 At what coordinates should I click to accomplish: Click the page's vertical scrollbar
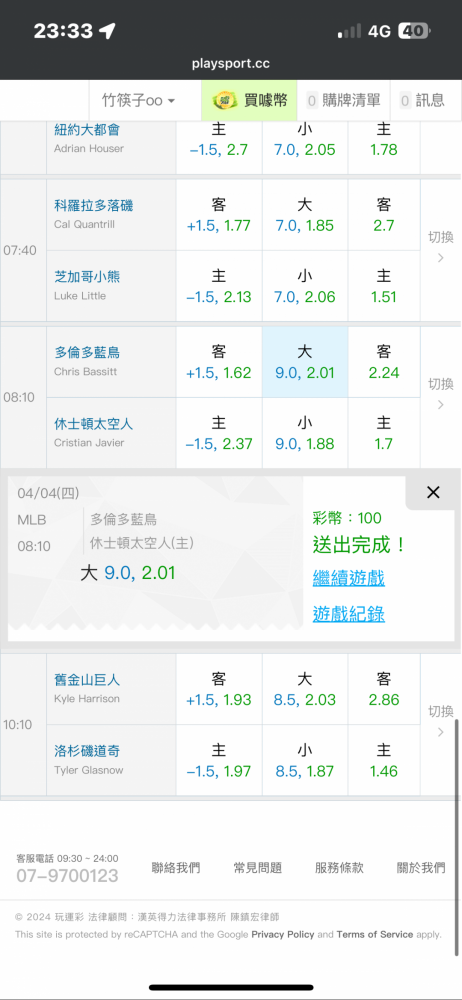point(457,835)
